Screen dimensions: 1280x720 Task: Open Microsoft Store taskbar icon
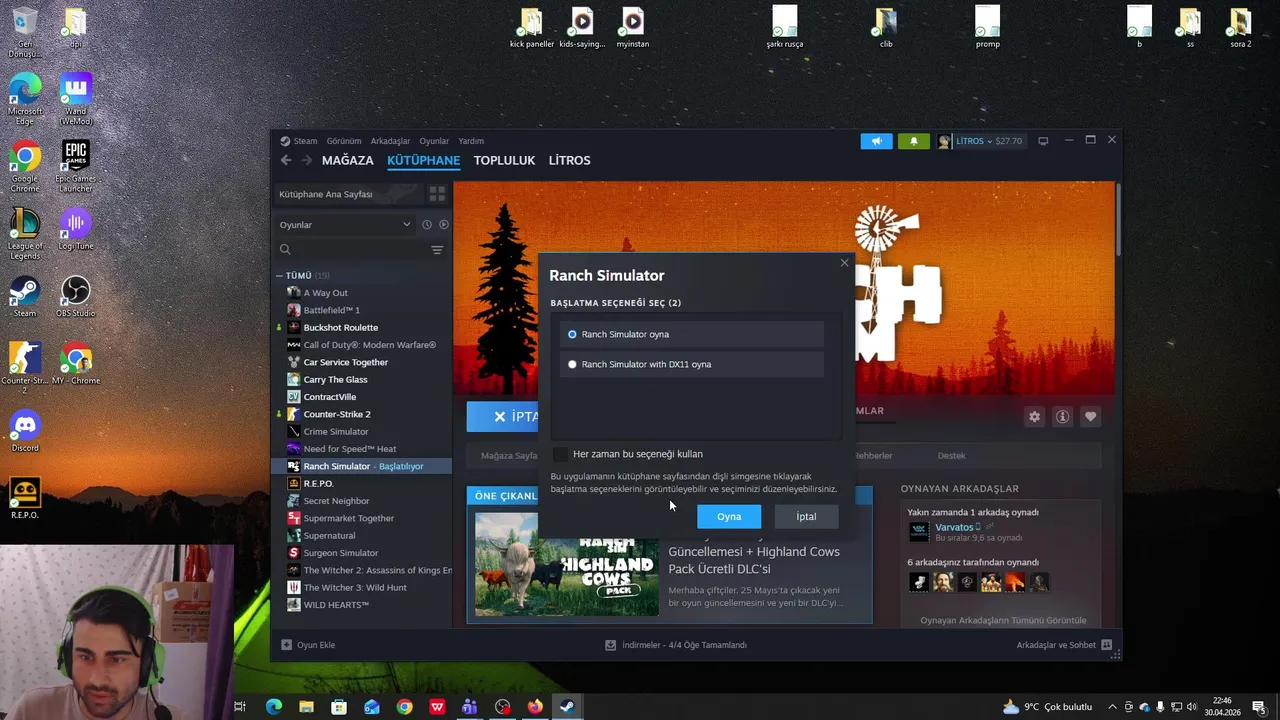[339, 707]
